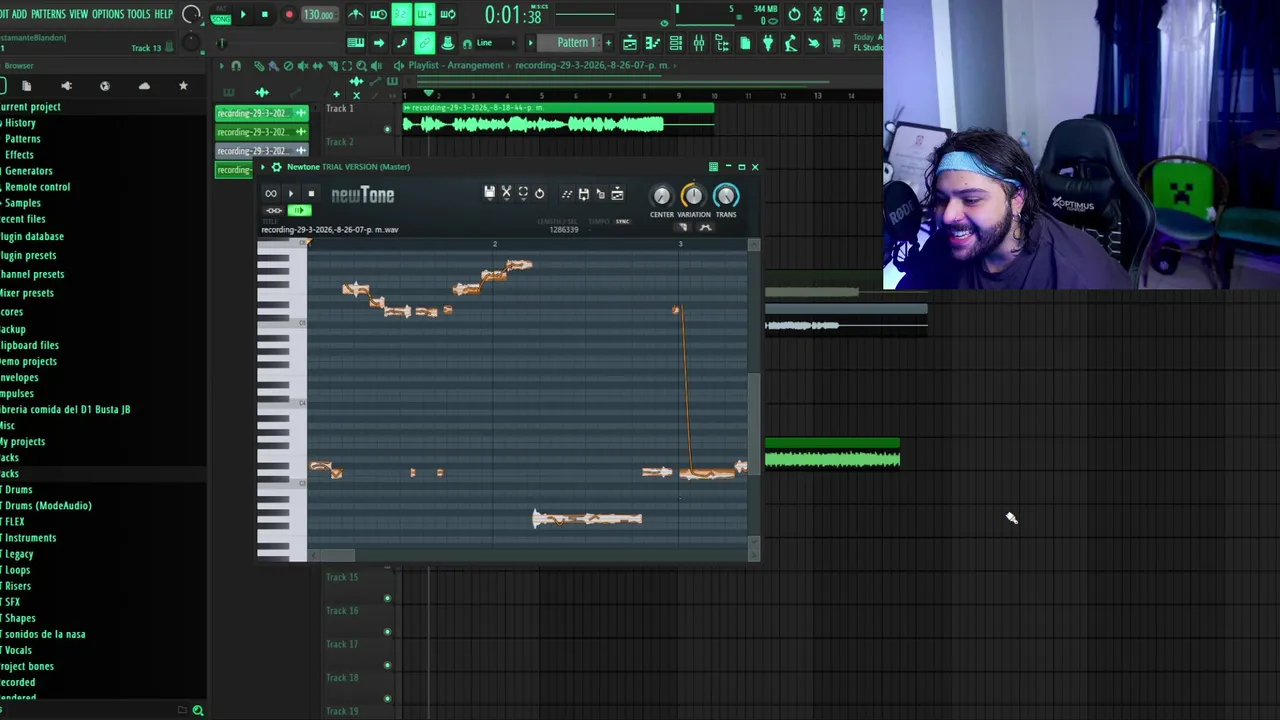Screen dimensions: 1280x720
Task: Click the microphone recording icon
Action: 840,14
